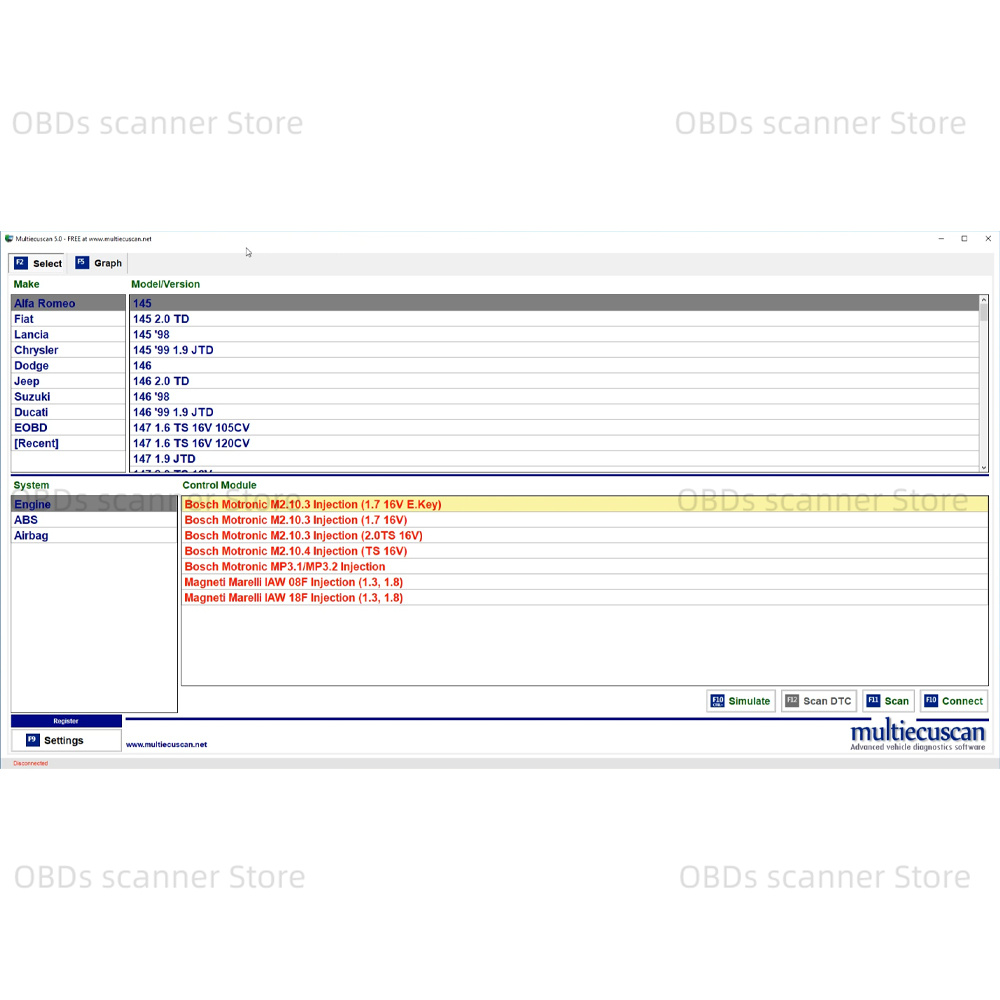Select model 146 2.0 TD

pyautogui.click(x=554, y=381)
